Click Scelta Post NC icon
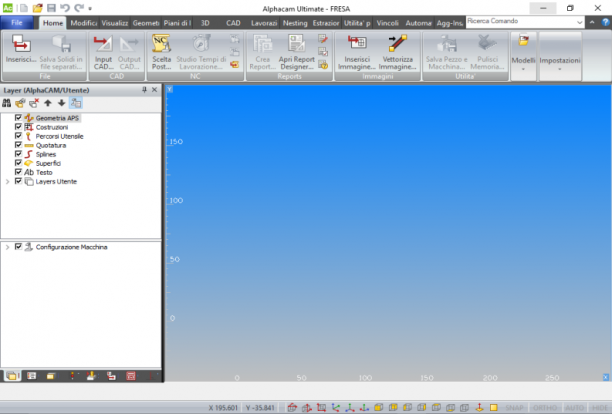Screen dimensions: 612x414 [x=162, y=53]
